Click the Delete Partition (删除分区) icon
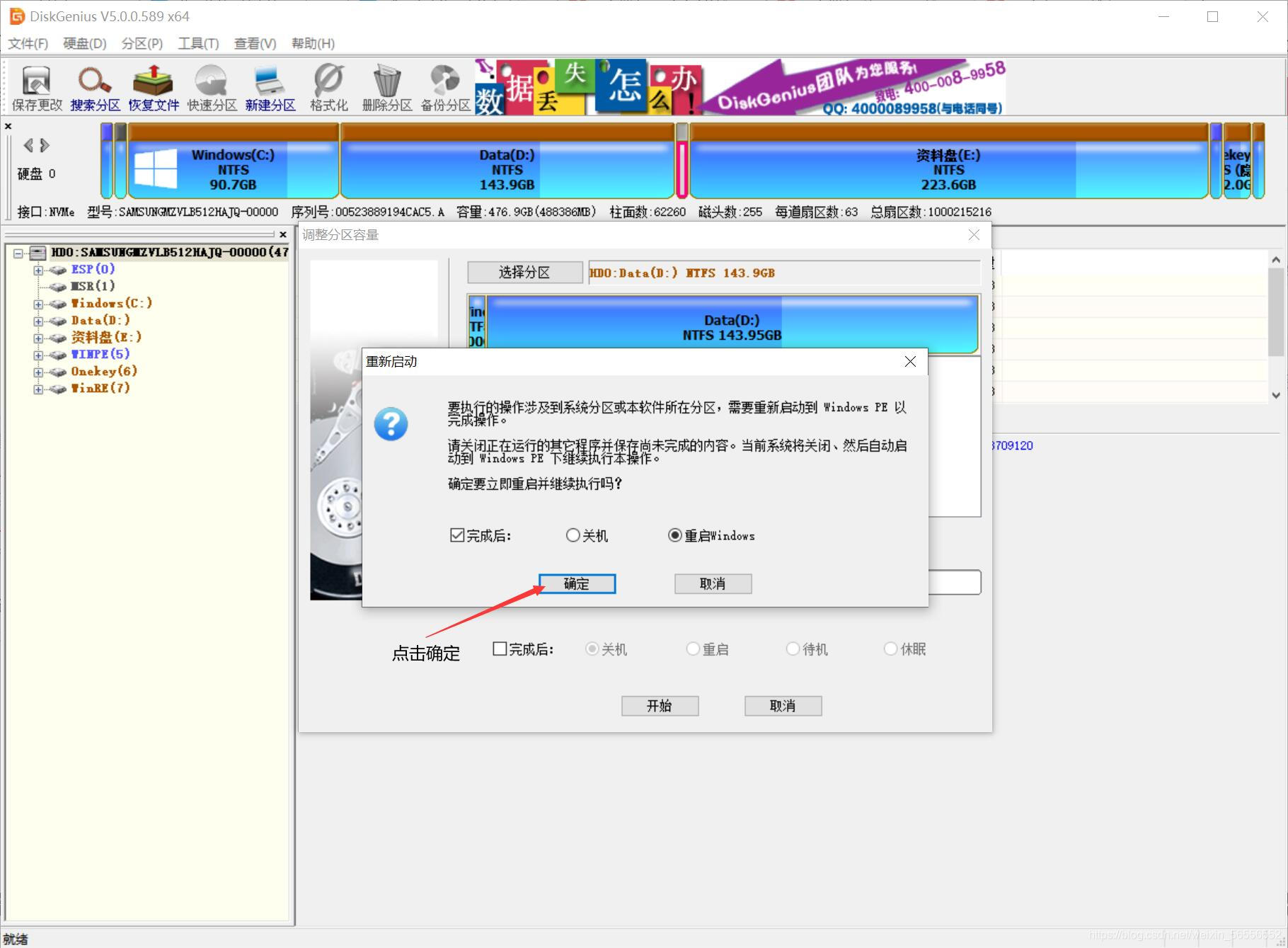The image size is (1288, 948). click(x=387, y=88)
